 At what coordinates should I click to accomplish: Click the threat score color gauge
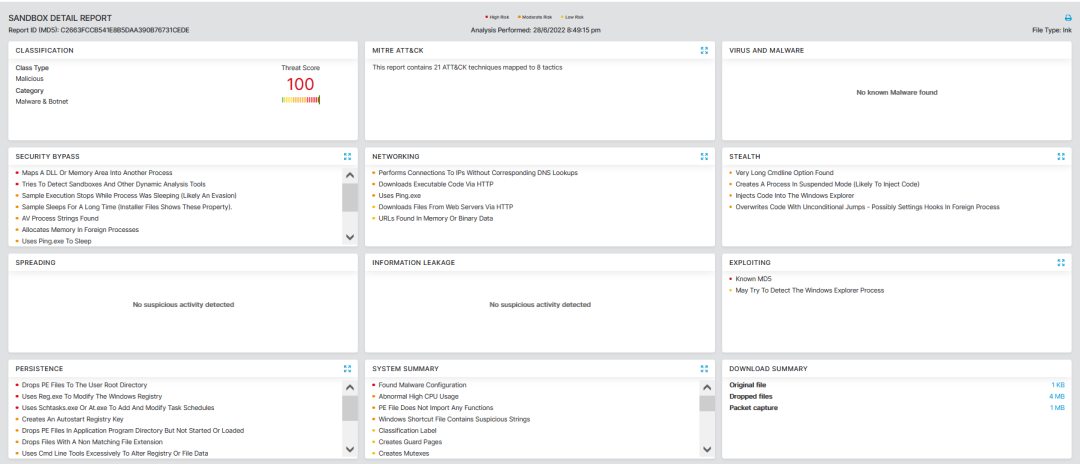(300, 100)
